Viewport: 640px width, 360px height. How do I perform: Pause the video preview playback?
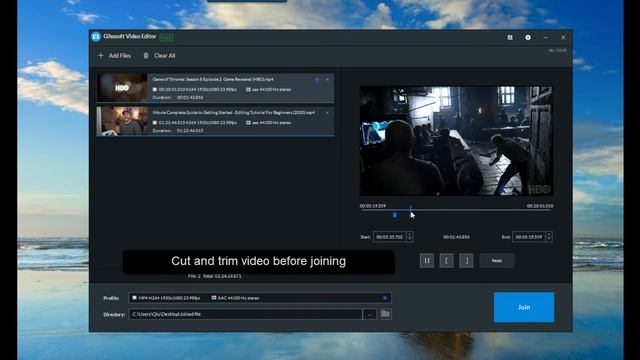coord(427,260)
